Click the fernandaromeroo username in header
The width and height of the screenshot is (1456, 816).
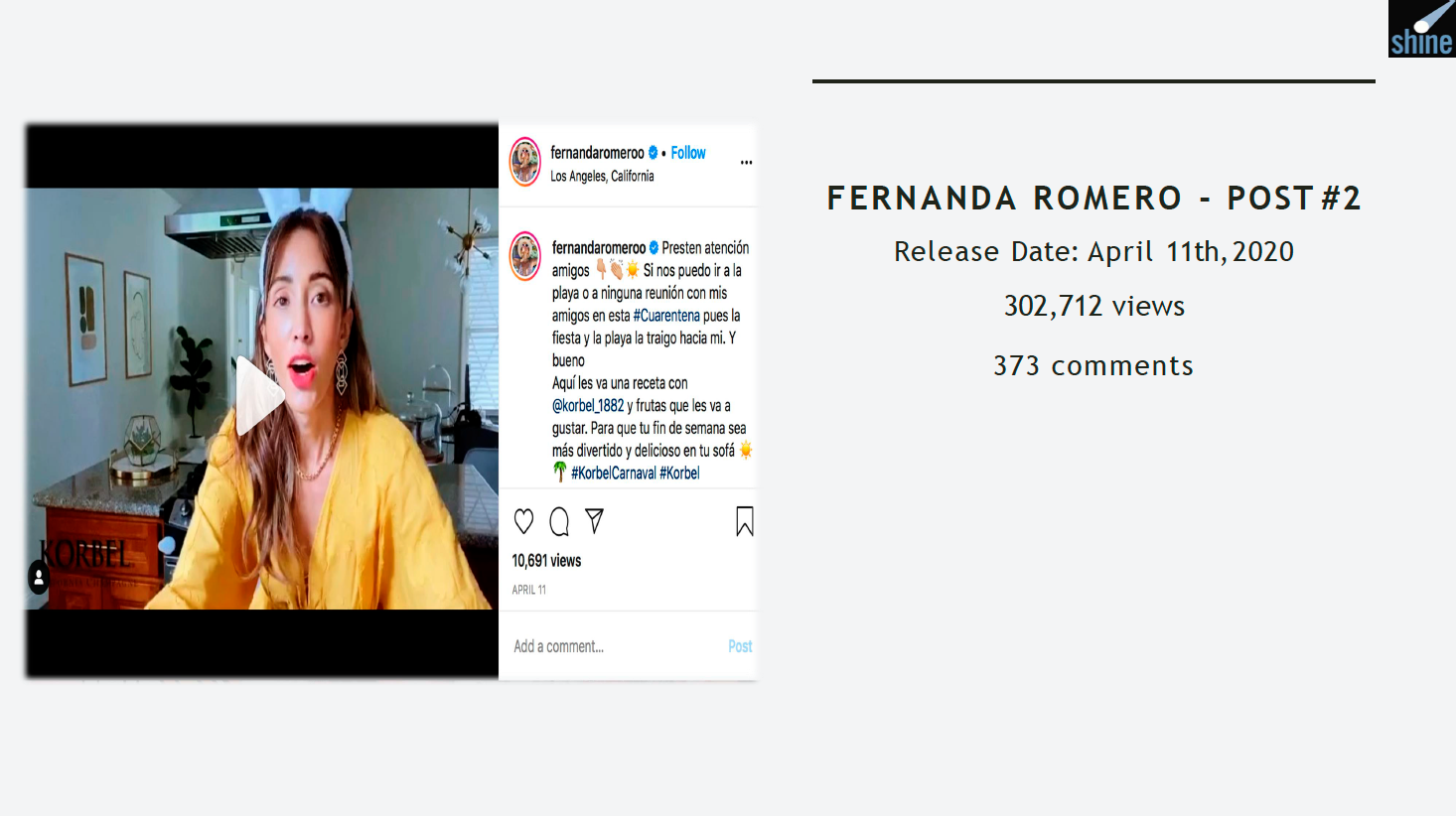click(x=597, y=153)
